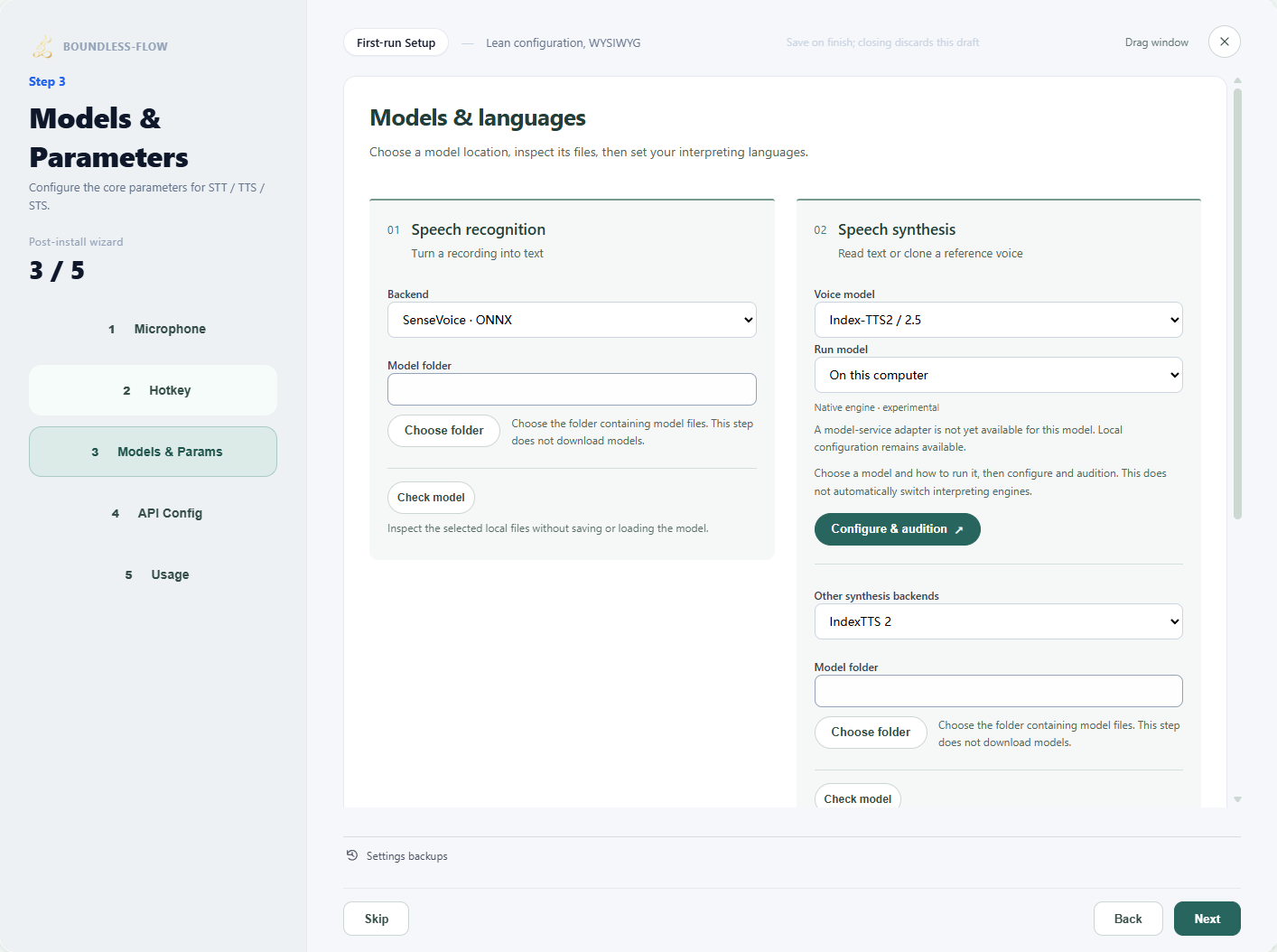Click the Next button
Viewport: 1277px width, 952px height.
[1207, 919]
